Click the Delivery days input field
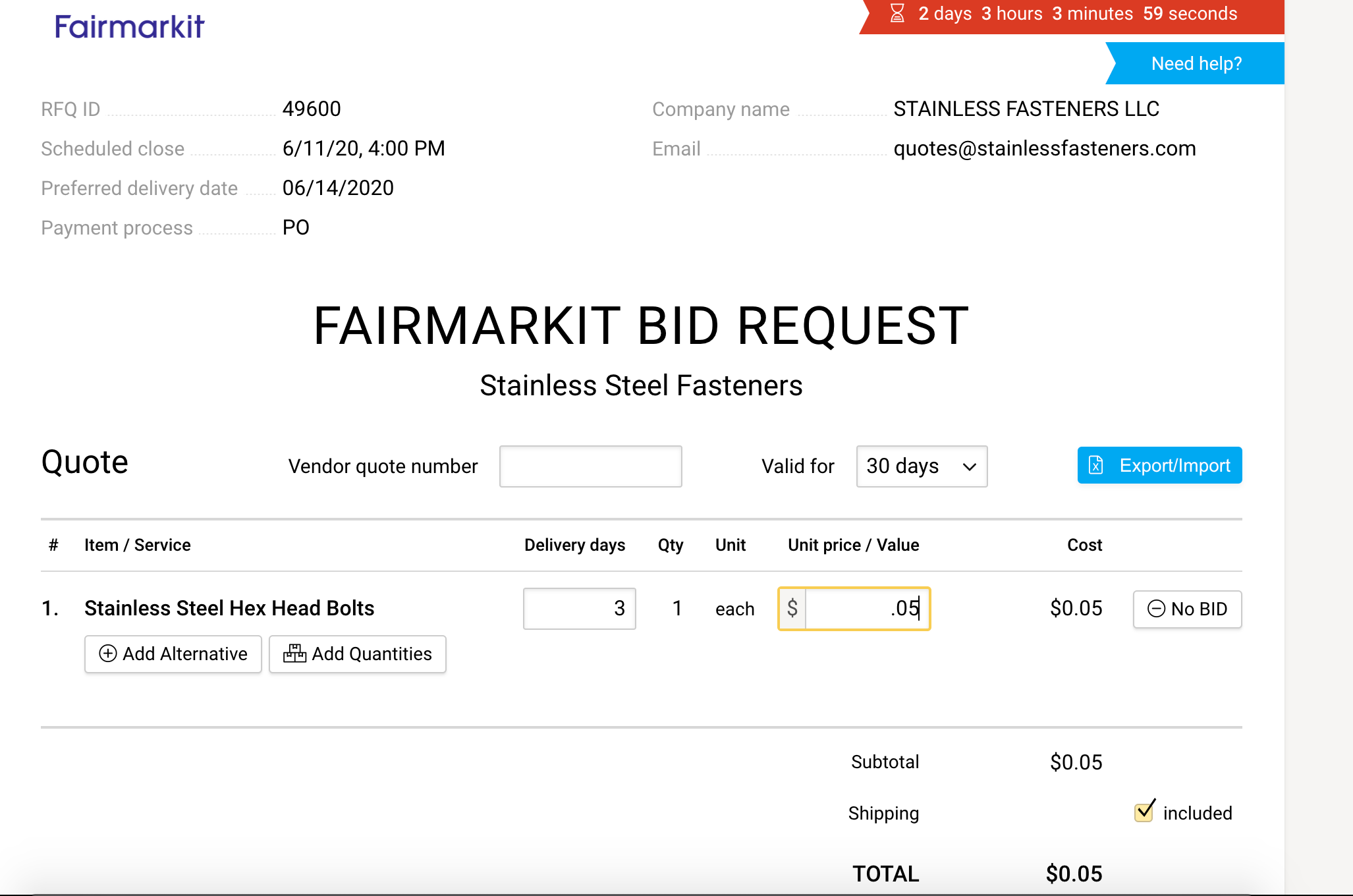This screenshot has height=896, width=1353. pos(579,608)
